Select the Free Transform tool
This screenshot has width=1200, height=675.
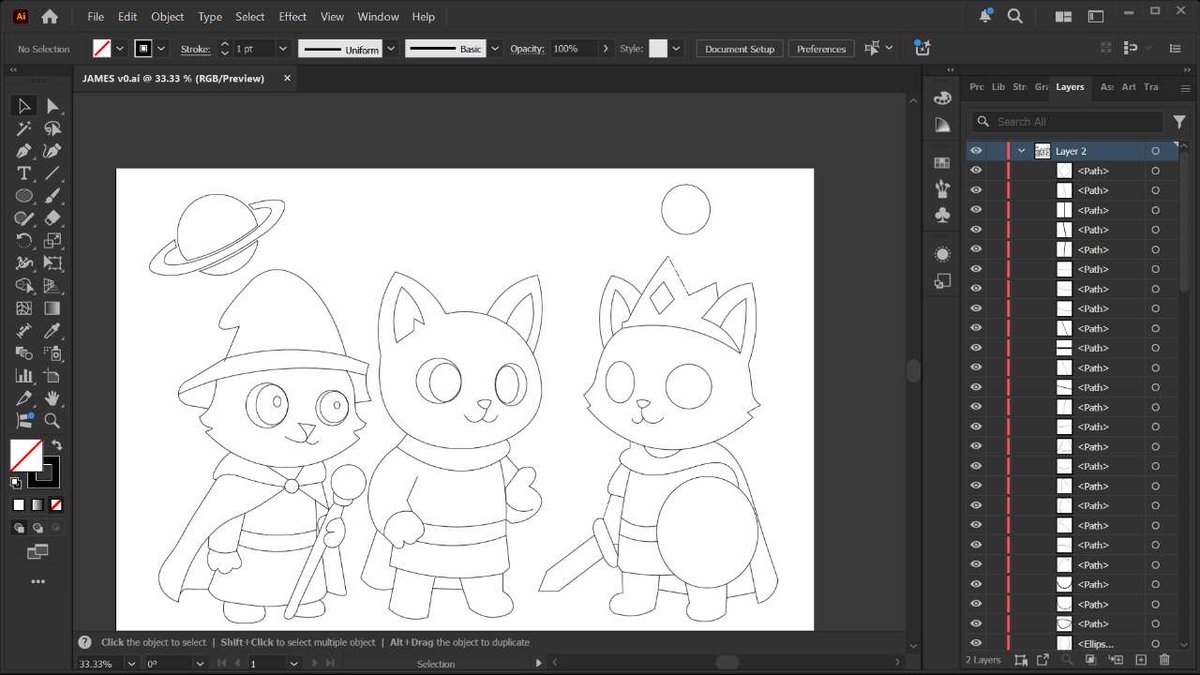coord(53,264)
